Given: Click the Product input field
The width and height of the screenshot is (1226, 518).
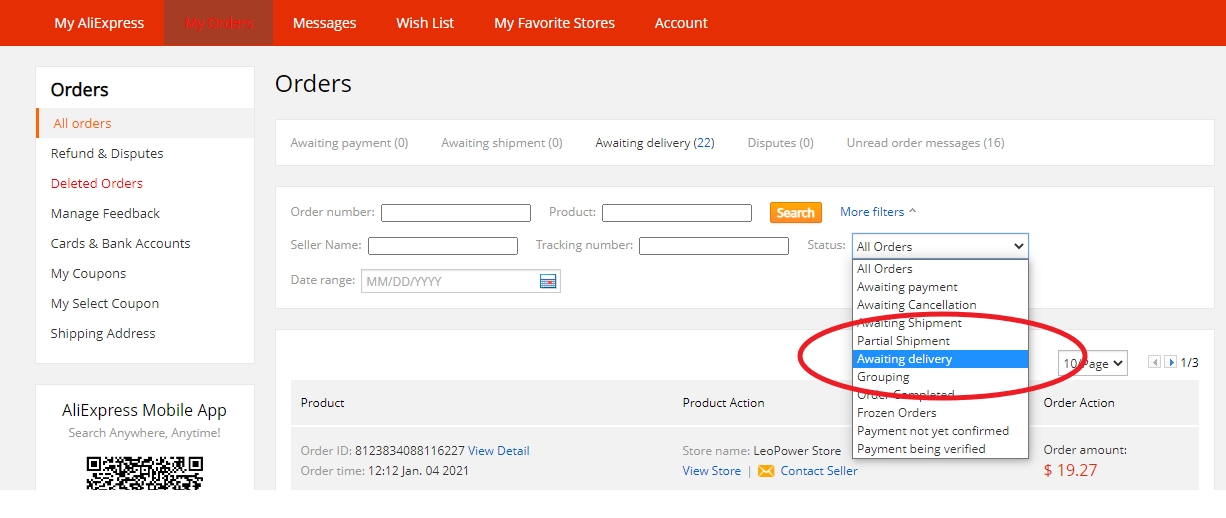Looking at the screenshot, I should [677, 212].
